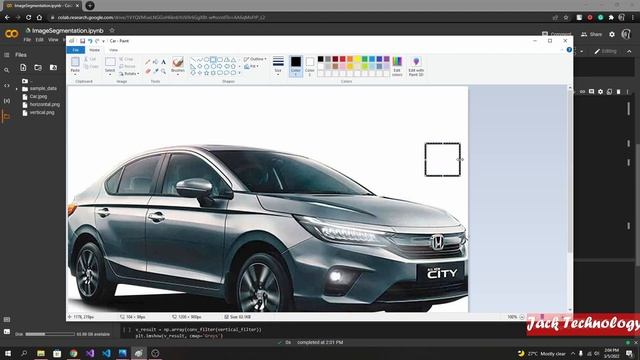Click the Save icon in Paint title bar
Image resolution: width=640 pixels, height=360 pixels.
point(82,41)
